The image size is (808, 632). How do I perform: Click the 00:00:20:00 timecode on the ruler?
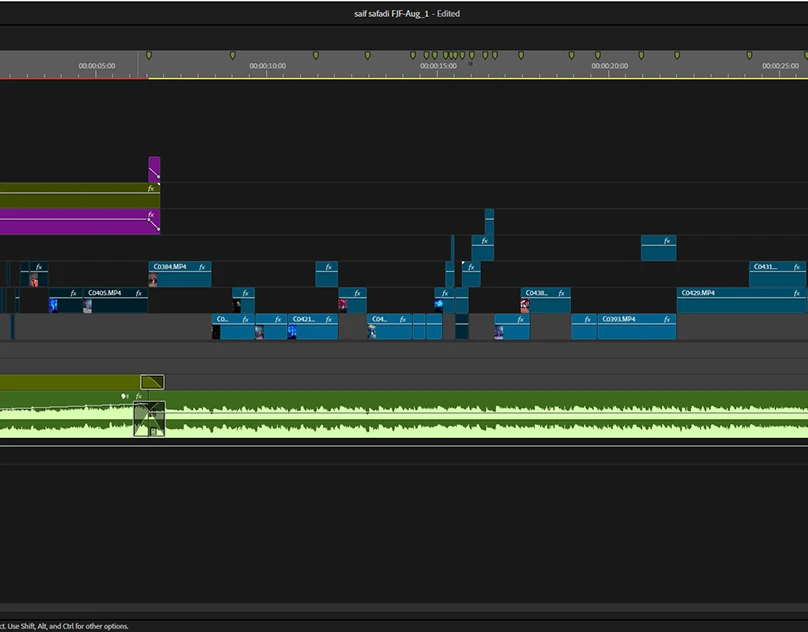coord(610,66)
